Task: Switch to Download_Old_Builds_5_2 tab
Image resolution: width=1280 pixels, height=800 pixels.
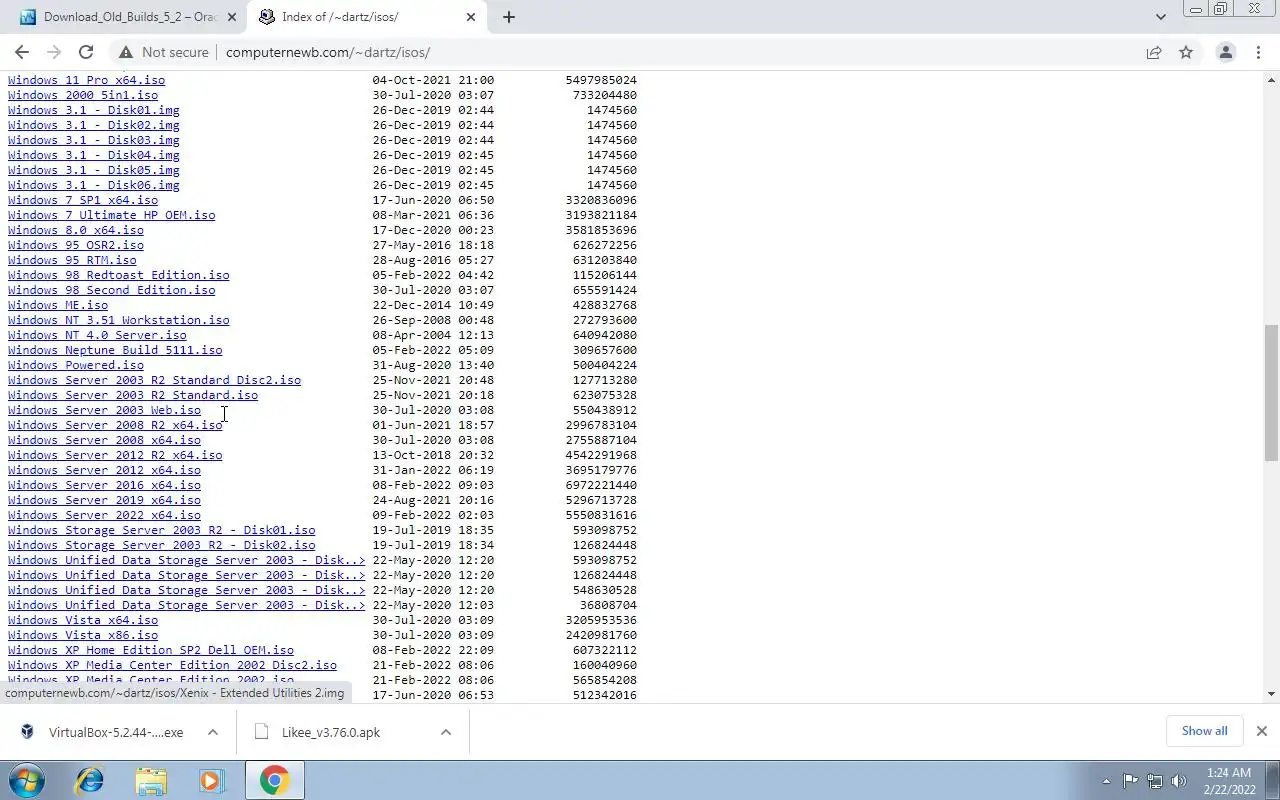Action: (x=126, y=17)
